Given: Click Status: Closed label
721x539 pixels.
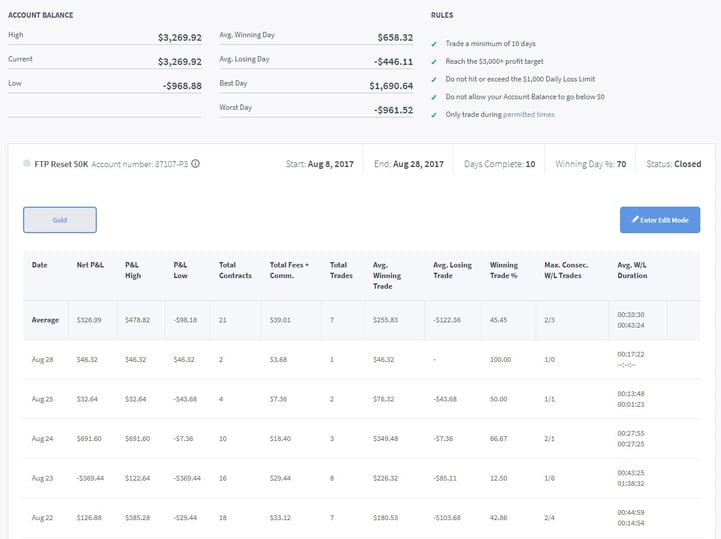Looking at the screenshot, I should (674, 164).
